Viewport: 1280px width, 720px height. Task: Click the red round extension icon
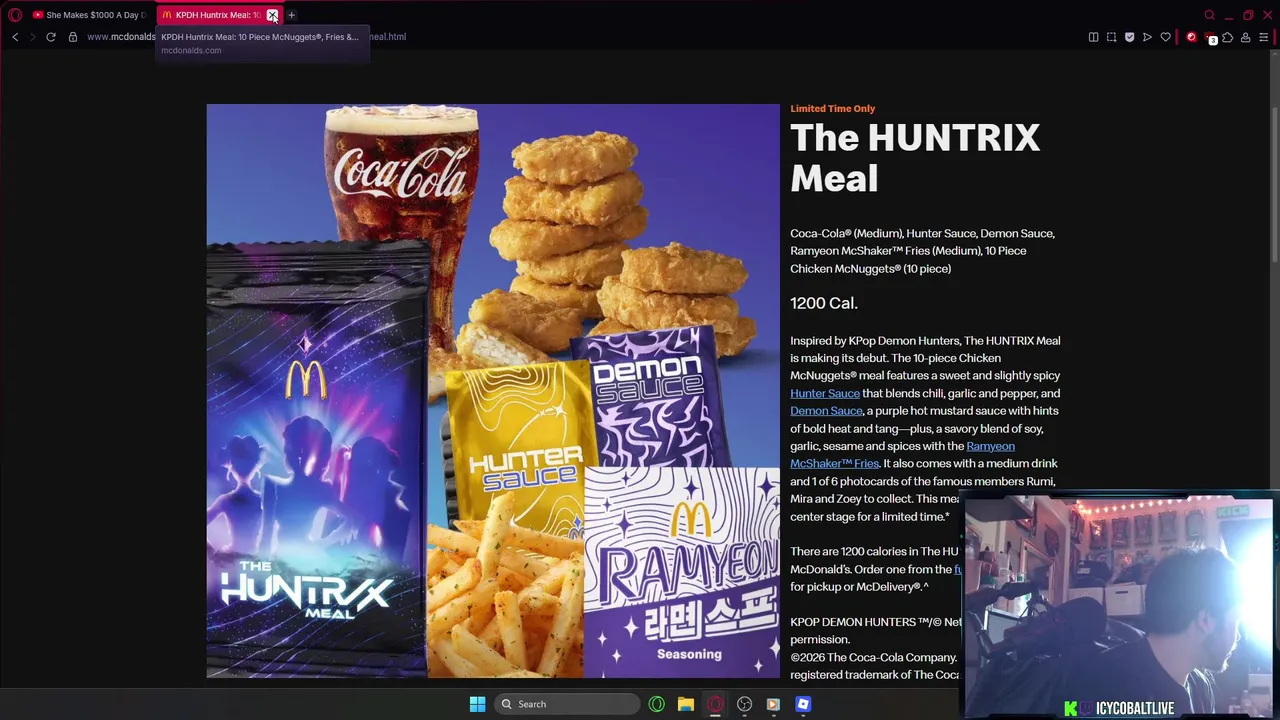pos(1191,37)
